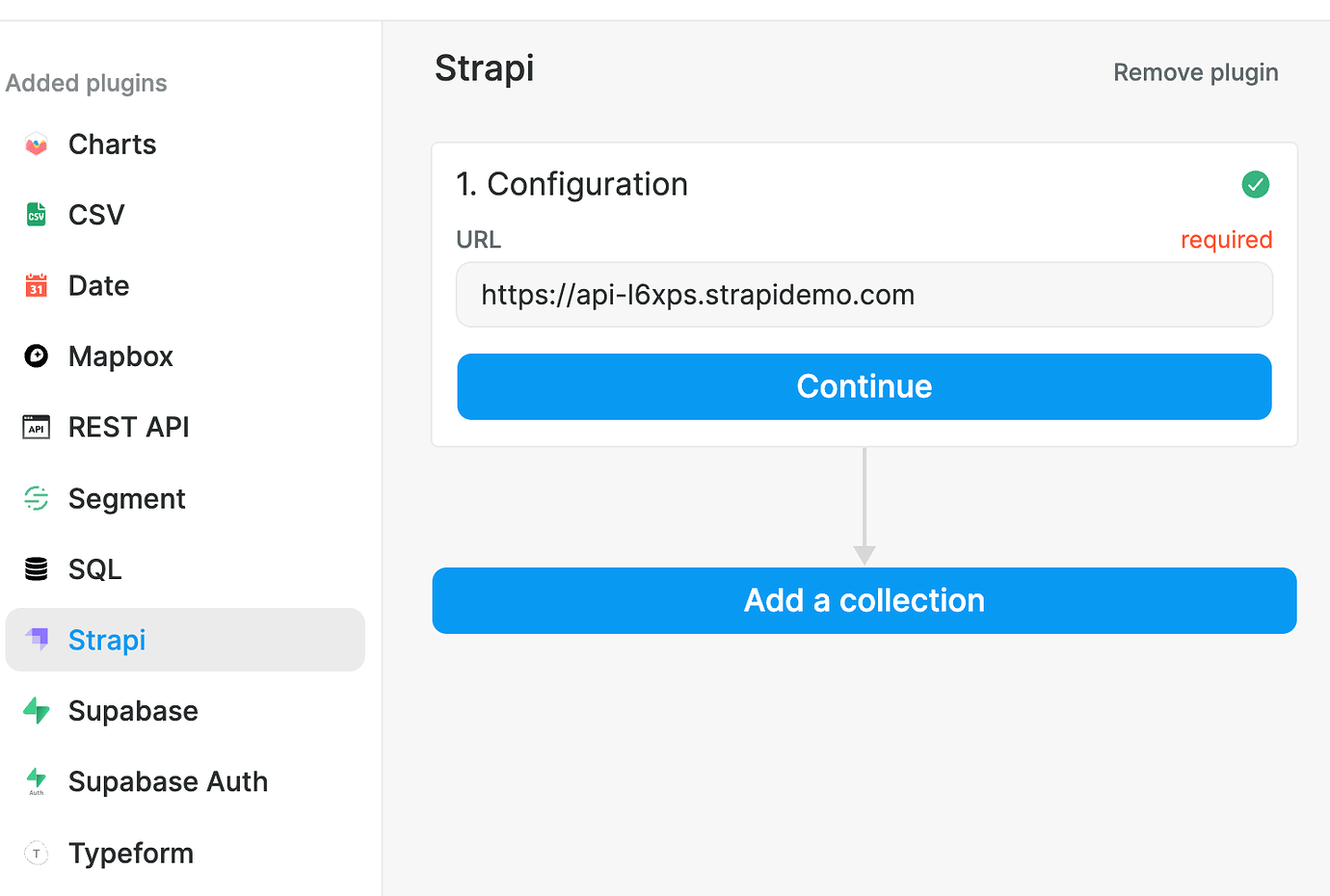Click the red Date calendar icon
1330x896 pixels.
click(37, 286)
